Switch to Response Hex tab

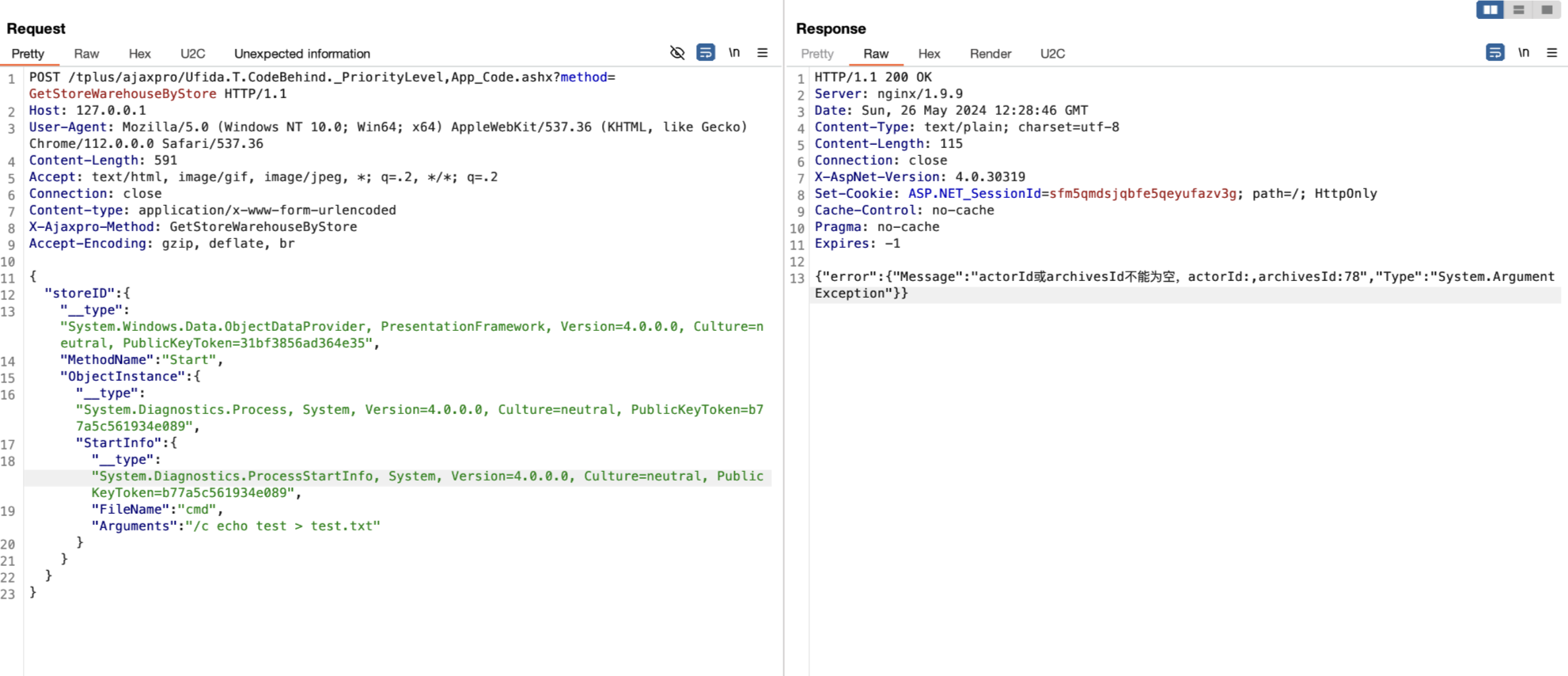[929, 54]
